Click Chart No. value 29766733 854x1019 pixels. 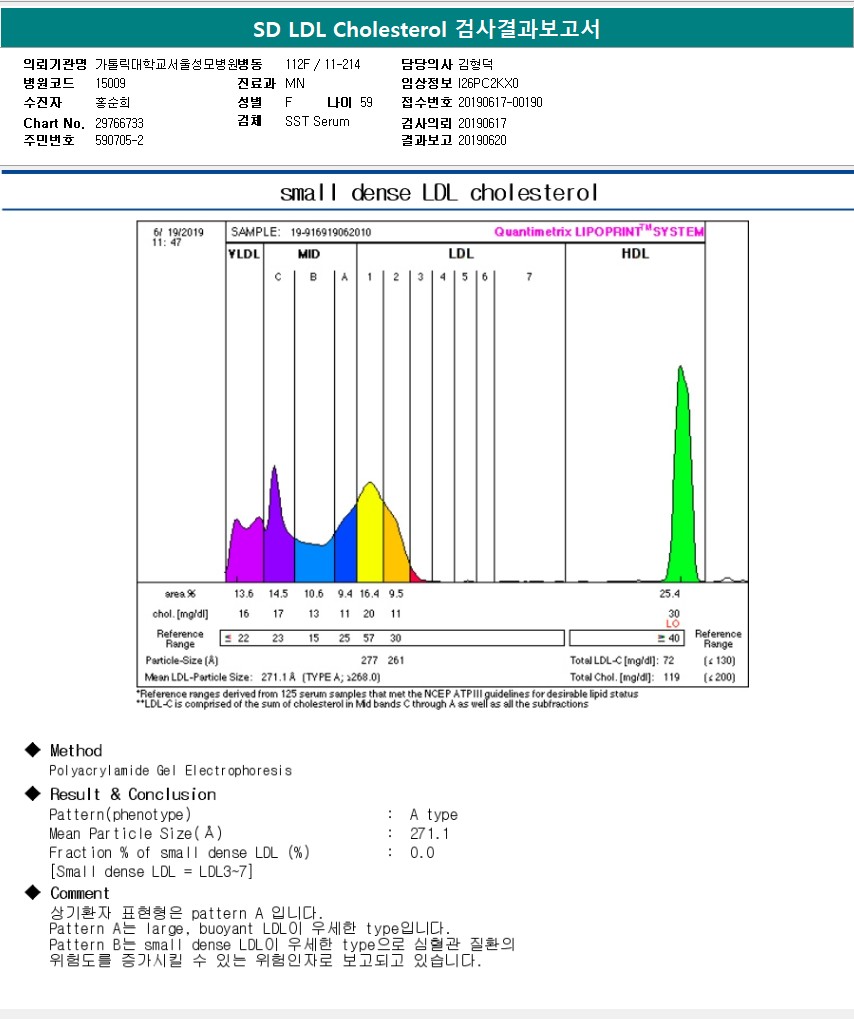(x=120, y=123)
